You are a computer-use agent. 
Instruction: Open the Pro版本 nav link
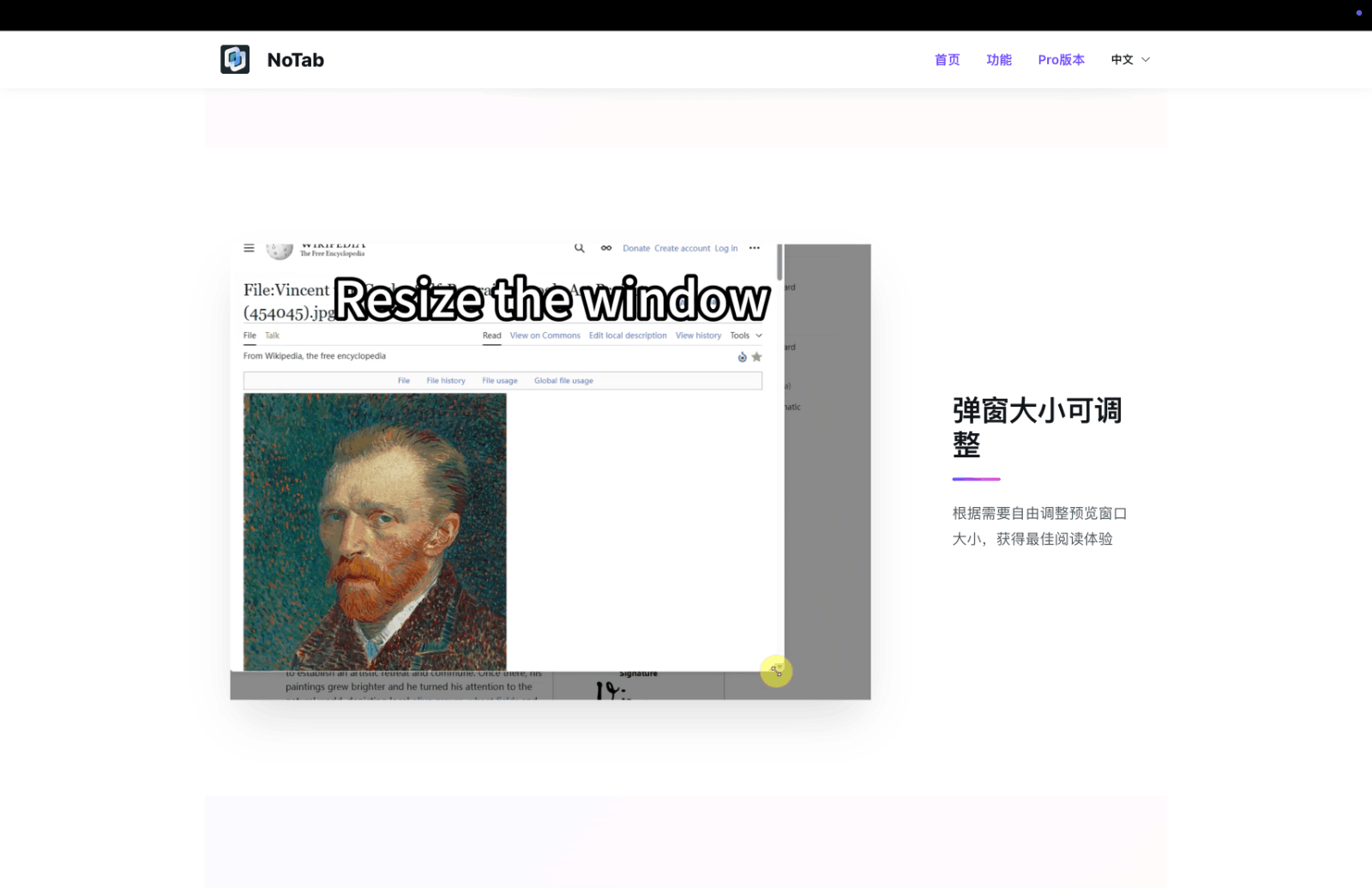tap(1061, 59)
